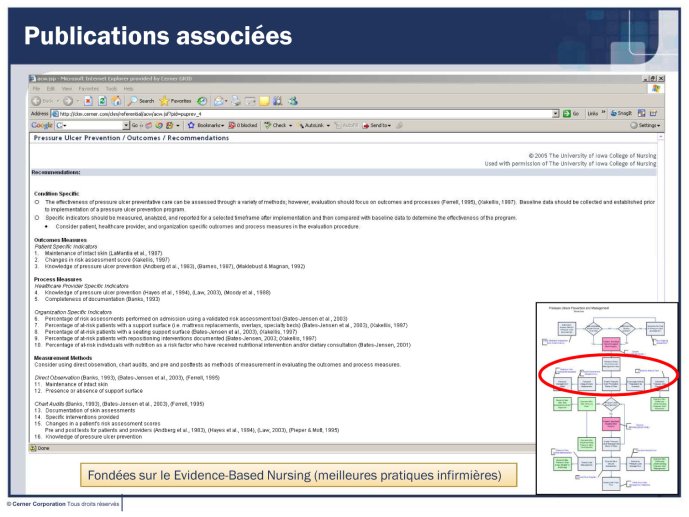Click the SnagIt capture button
The width and height of the screenshot is (689, 517).
click(x=621, y=113)
